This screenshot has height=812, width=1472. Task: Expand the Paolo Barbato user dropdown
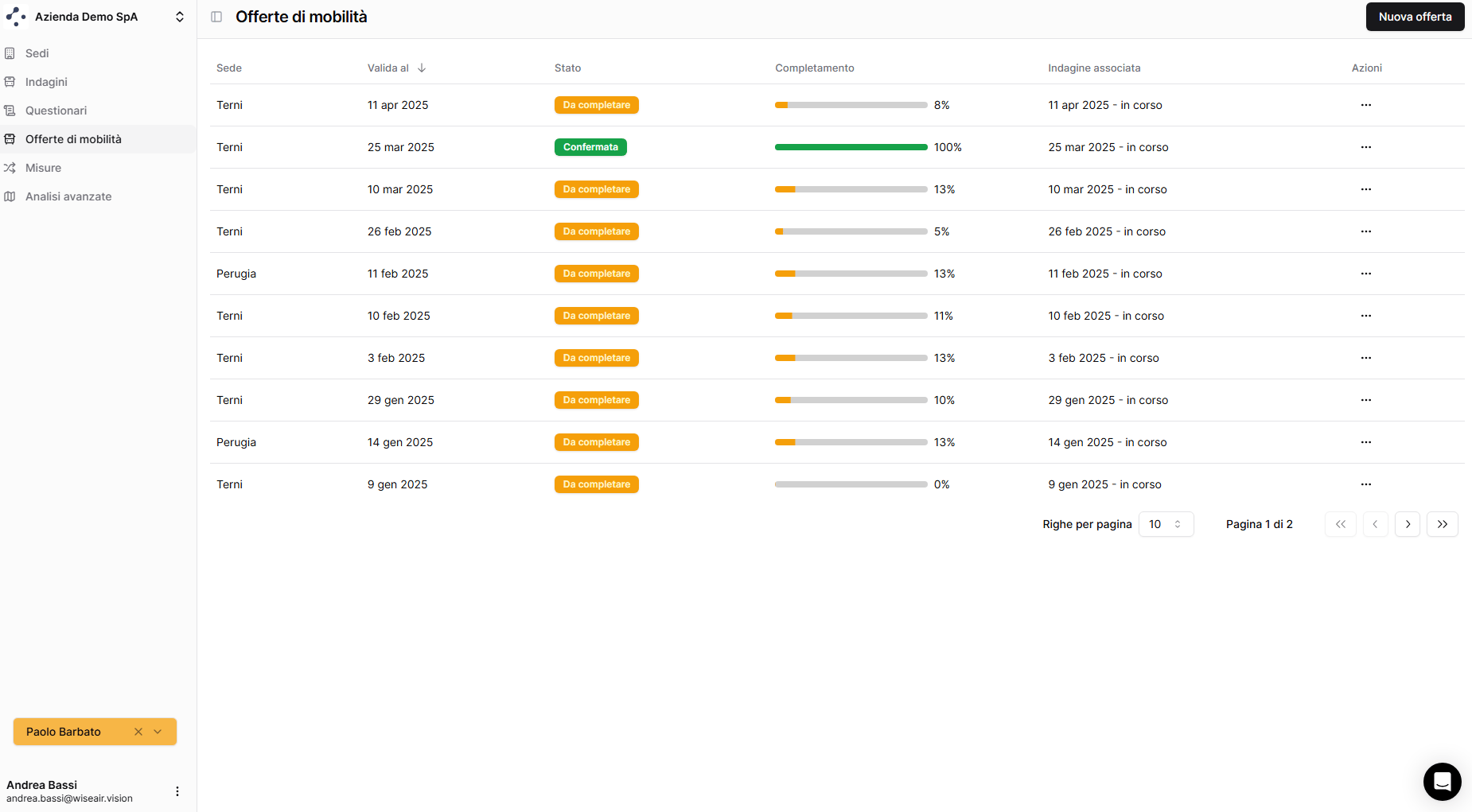pyautogui.click(x=158, y=732)
